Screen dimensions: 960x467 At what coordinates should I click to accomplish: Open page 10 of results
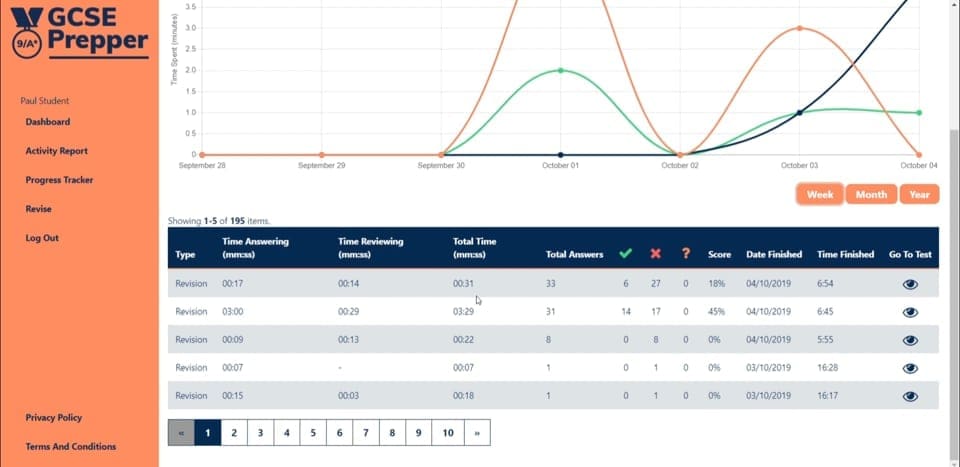click(x=448, y=433)
